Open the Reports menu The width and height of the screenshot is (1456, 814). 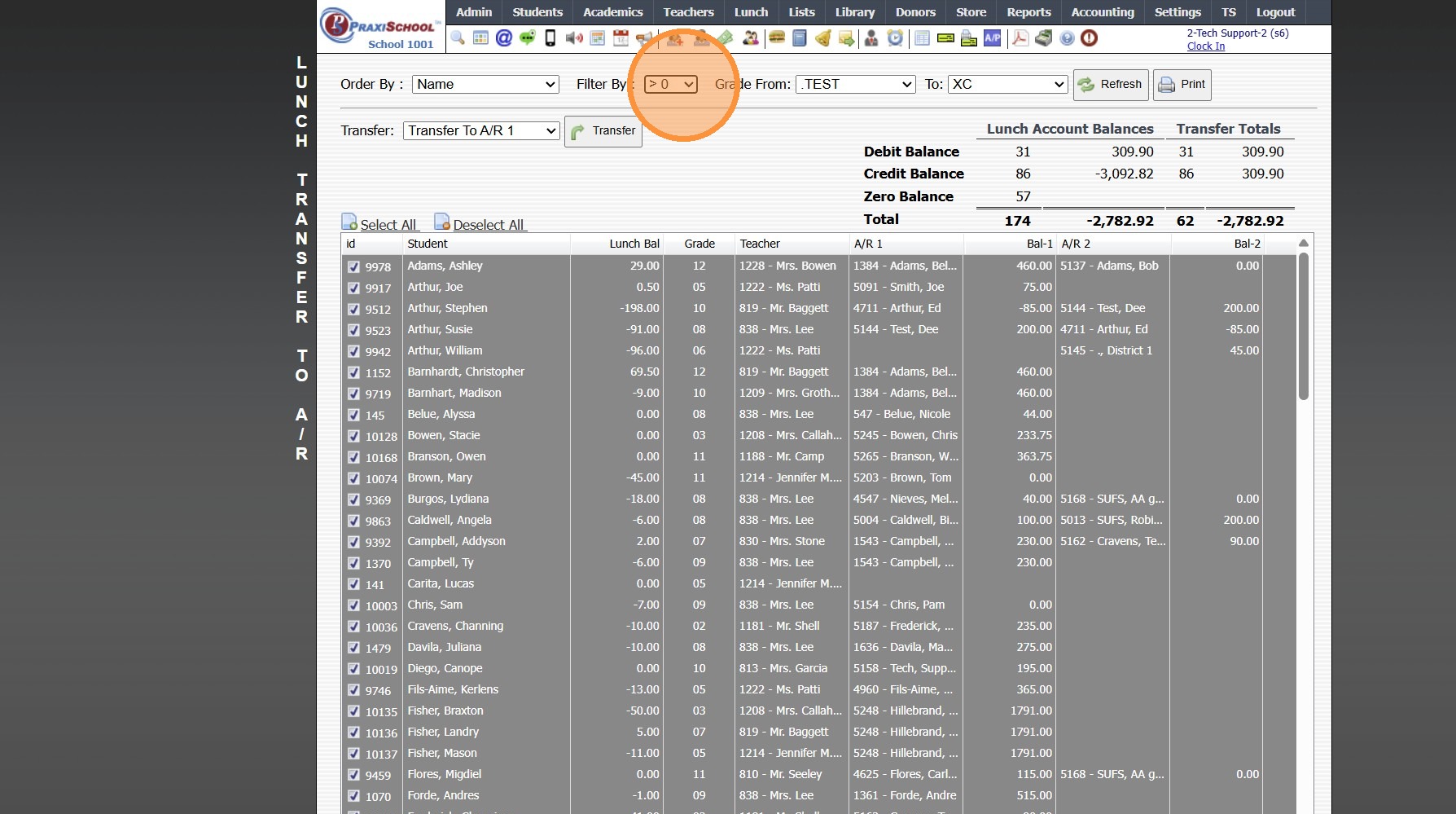click(1028, 12)
